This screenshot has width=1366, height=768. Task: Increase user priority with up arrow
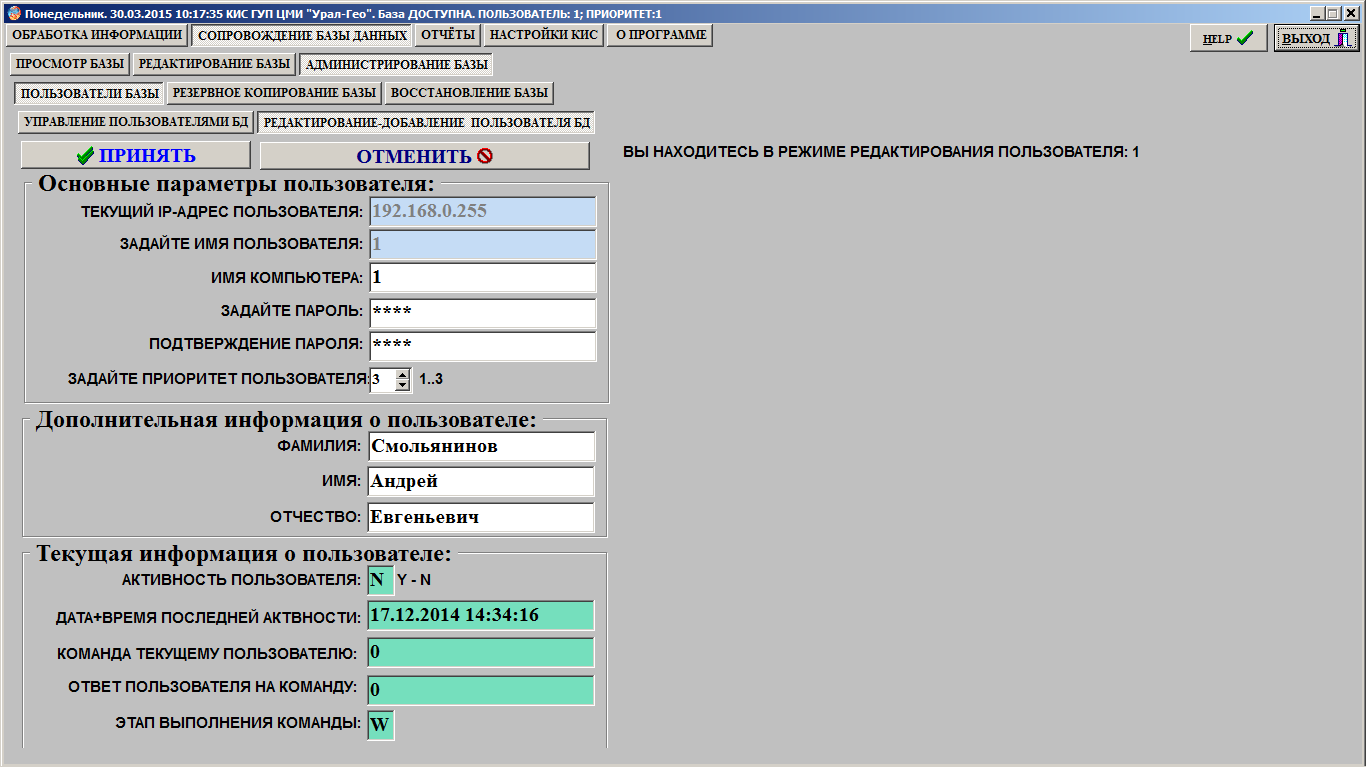point(403,374)
